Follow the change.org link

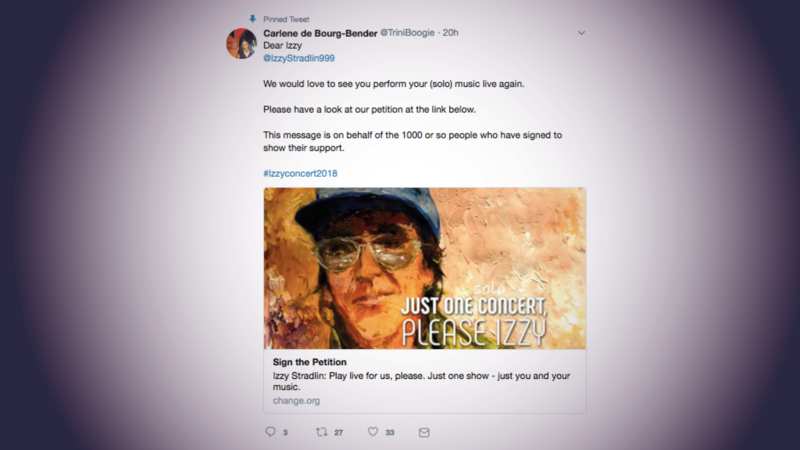tap(295, 400)
